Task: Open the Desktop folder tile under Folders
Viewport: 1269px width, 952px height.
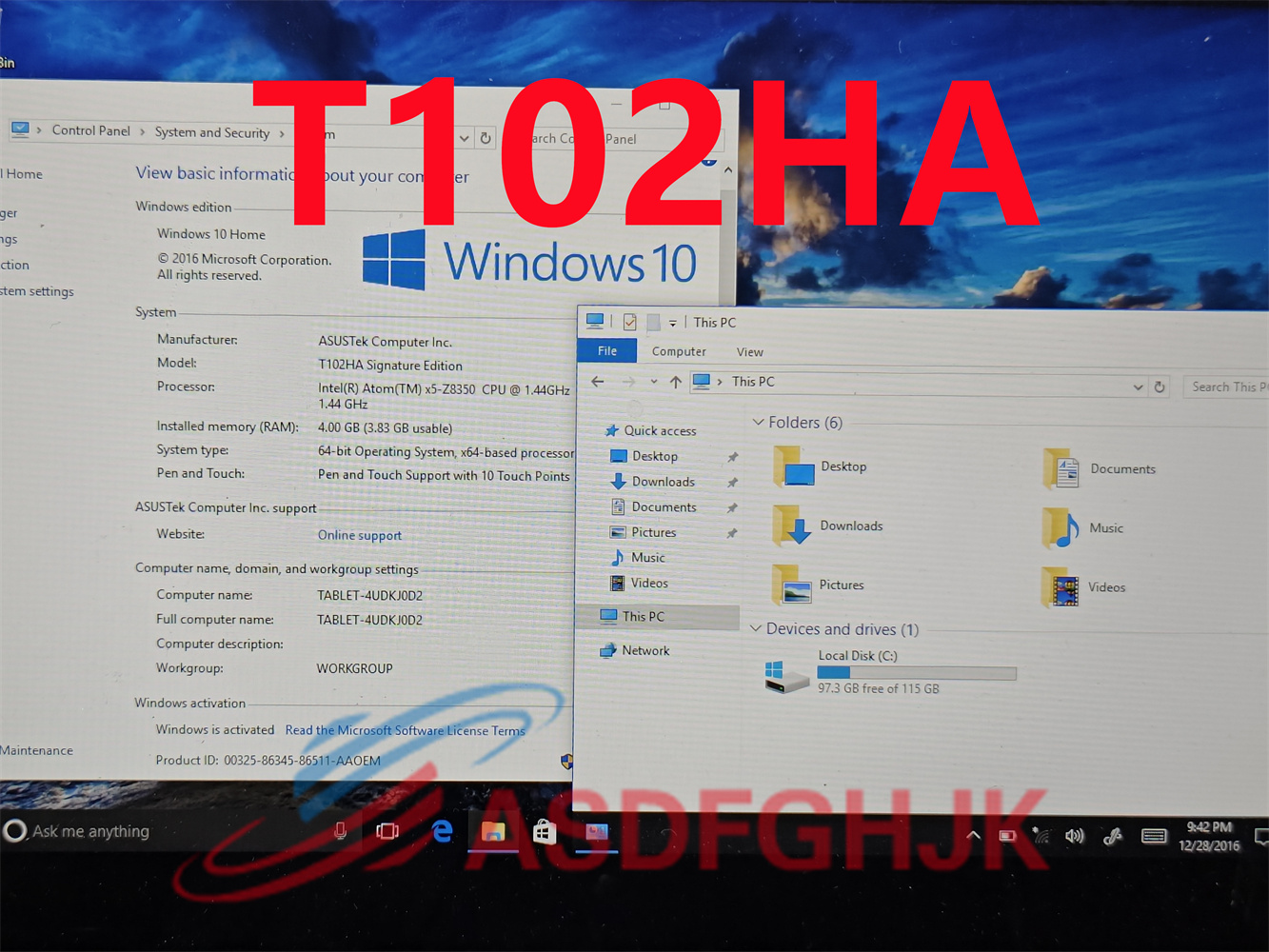Action: pyautogui.click(x=821, y=466)
